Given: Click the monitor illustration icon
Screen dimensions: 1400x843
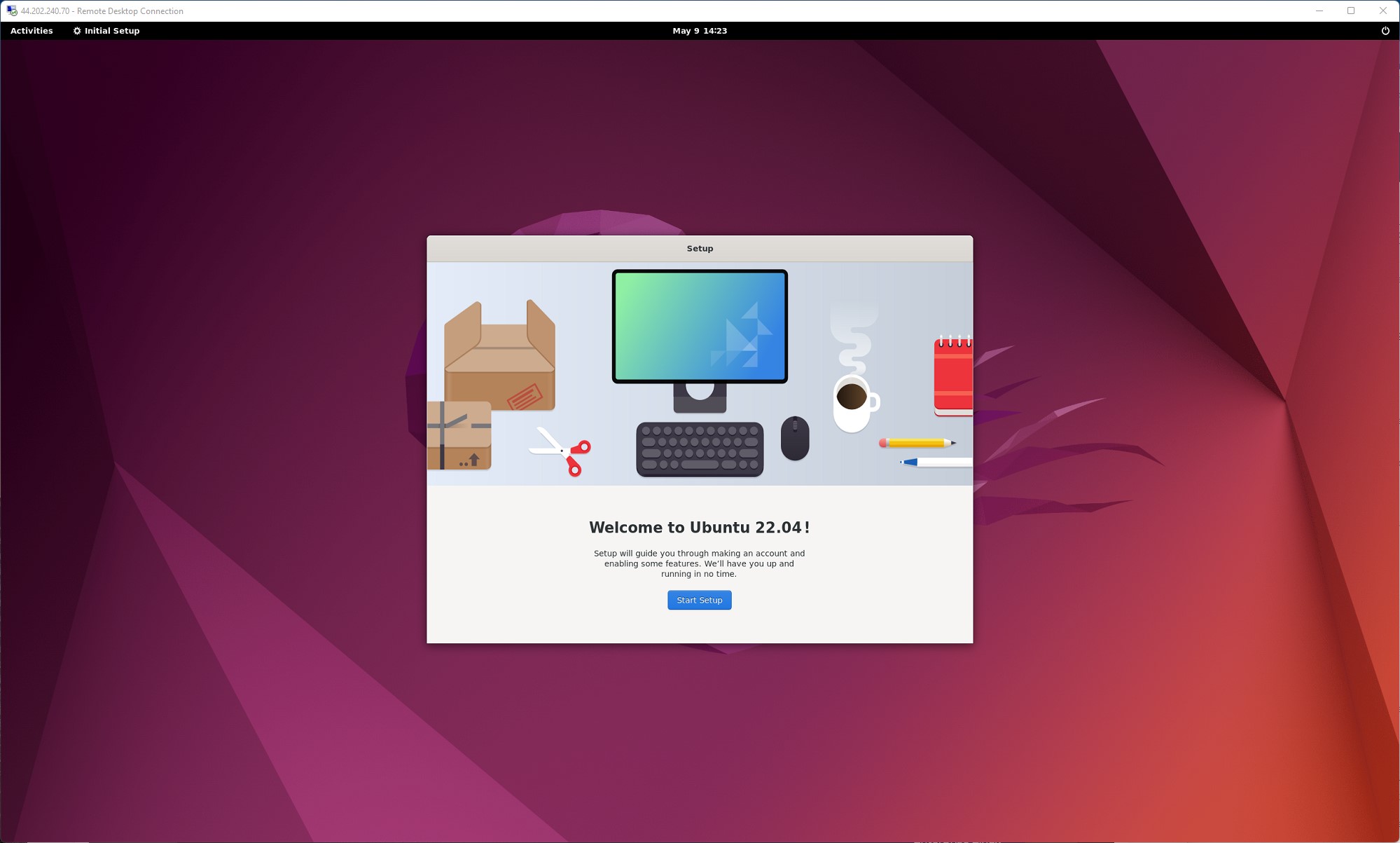Looking at the screenshot, I should (700, 325).
